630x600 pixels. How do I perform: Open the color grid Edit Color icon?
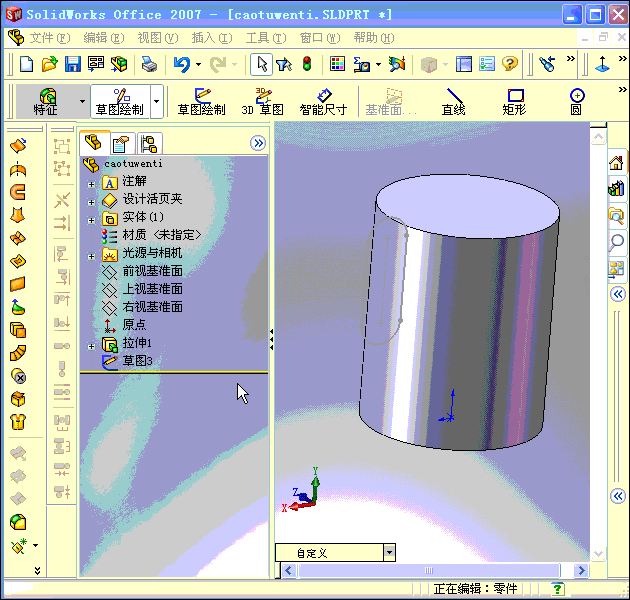click(x=337, y=64)
